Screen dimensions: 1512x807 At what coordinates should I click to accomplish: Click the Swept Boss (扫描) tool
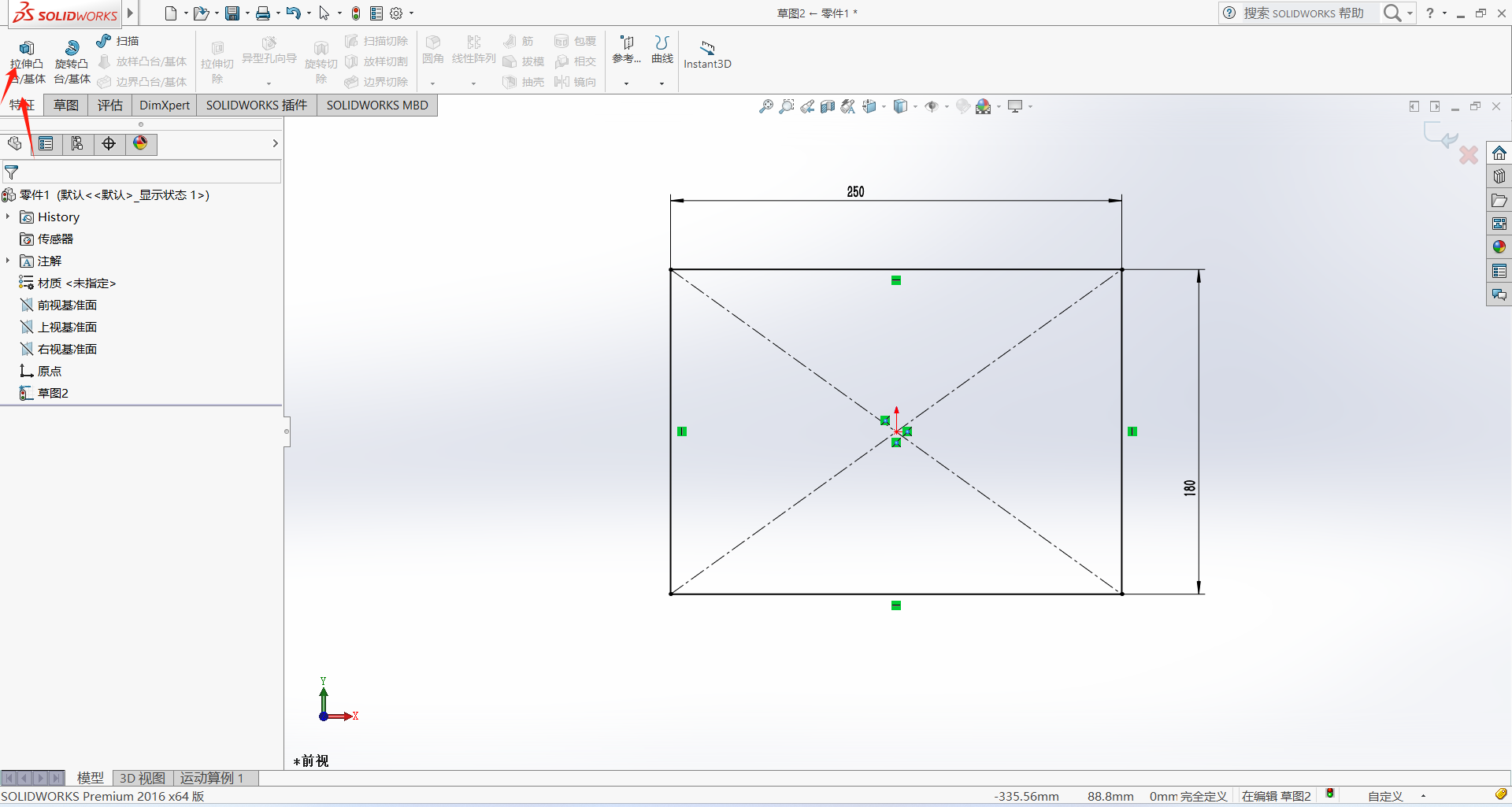pyautogui.click(x=117, y=41)
